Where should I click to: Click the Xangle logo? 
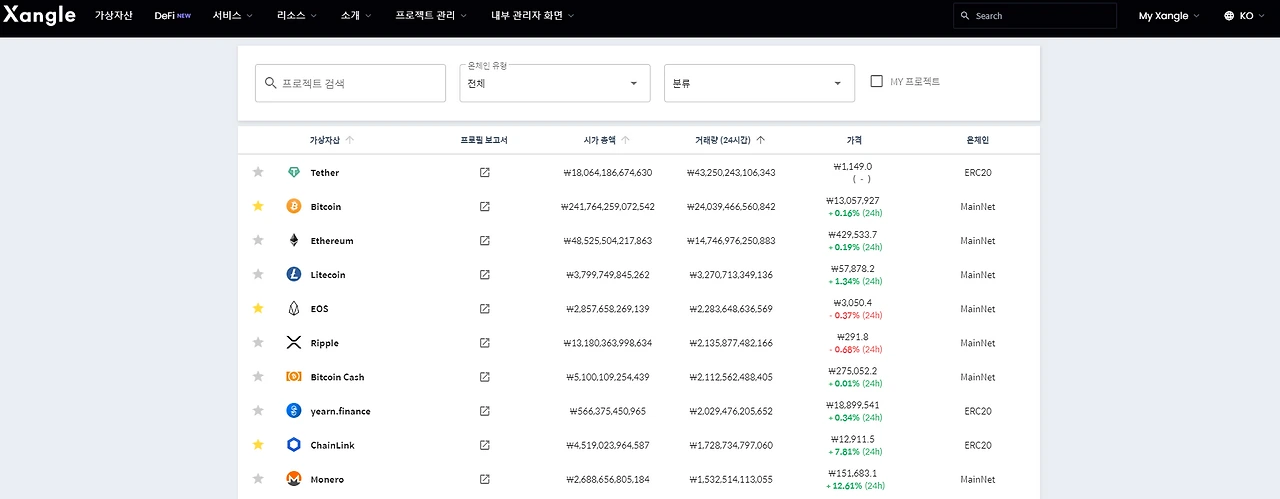39,16
